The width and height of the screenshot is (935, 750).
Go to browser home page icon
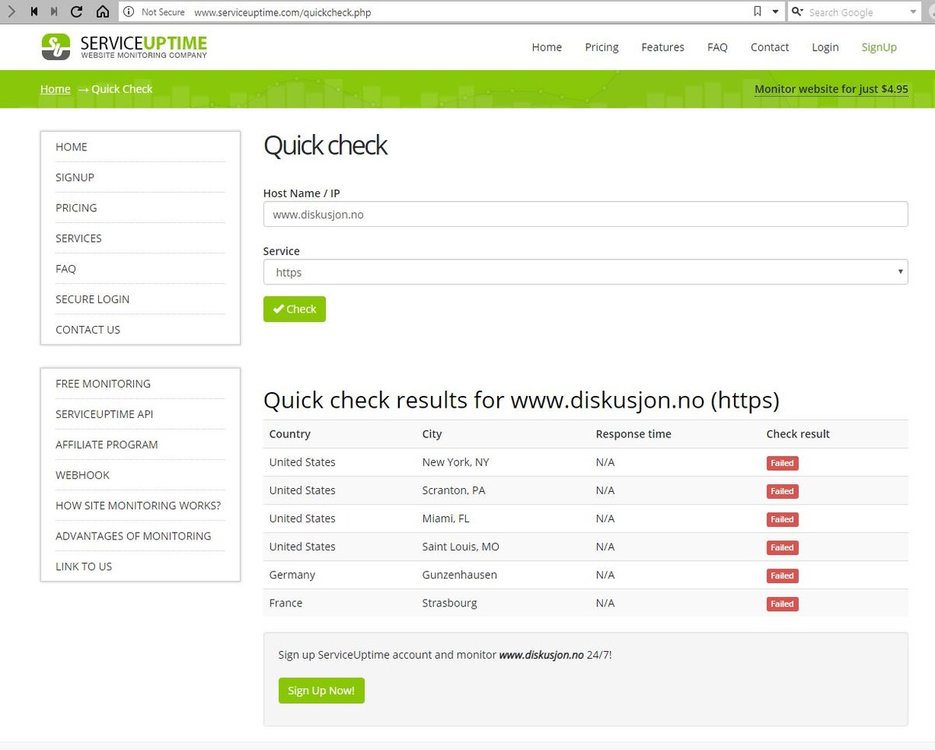(103, 11)
